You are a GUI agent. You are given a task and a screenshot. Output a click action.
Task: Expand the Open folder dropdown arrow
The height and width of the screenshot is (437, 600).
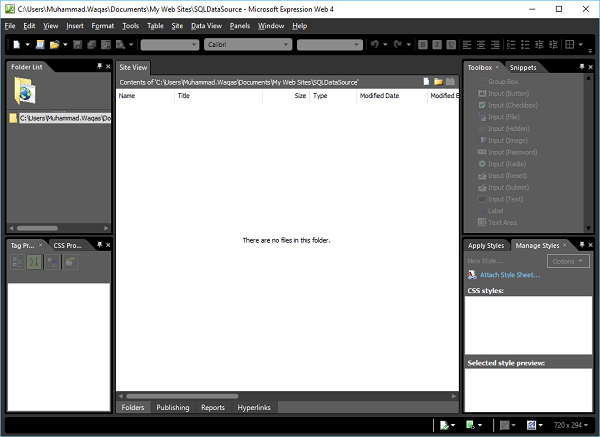point(65,45)
